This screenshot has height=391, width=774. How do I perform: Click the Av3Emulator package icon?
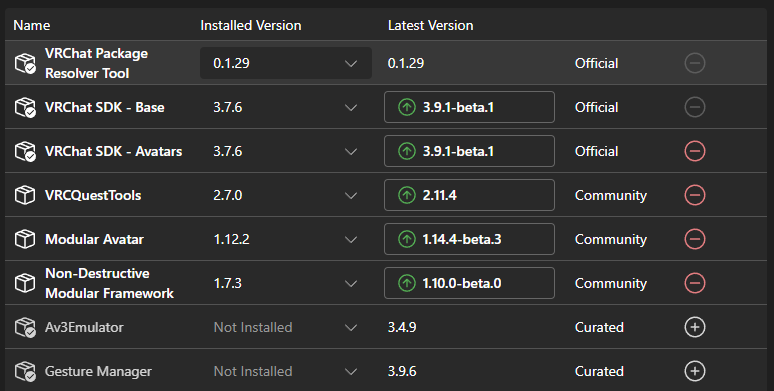pos(25,327)
